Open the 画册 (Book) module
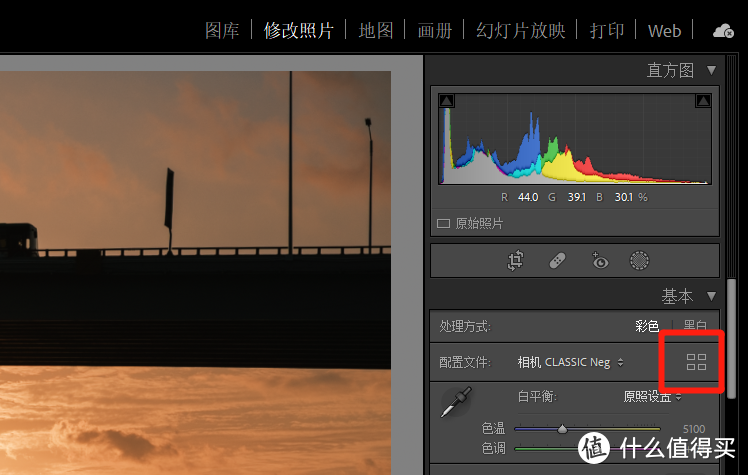The height and width of the screenshot is (475, 748). pos(435,31)
